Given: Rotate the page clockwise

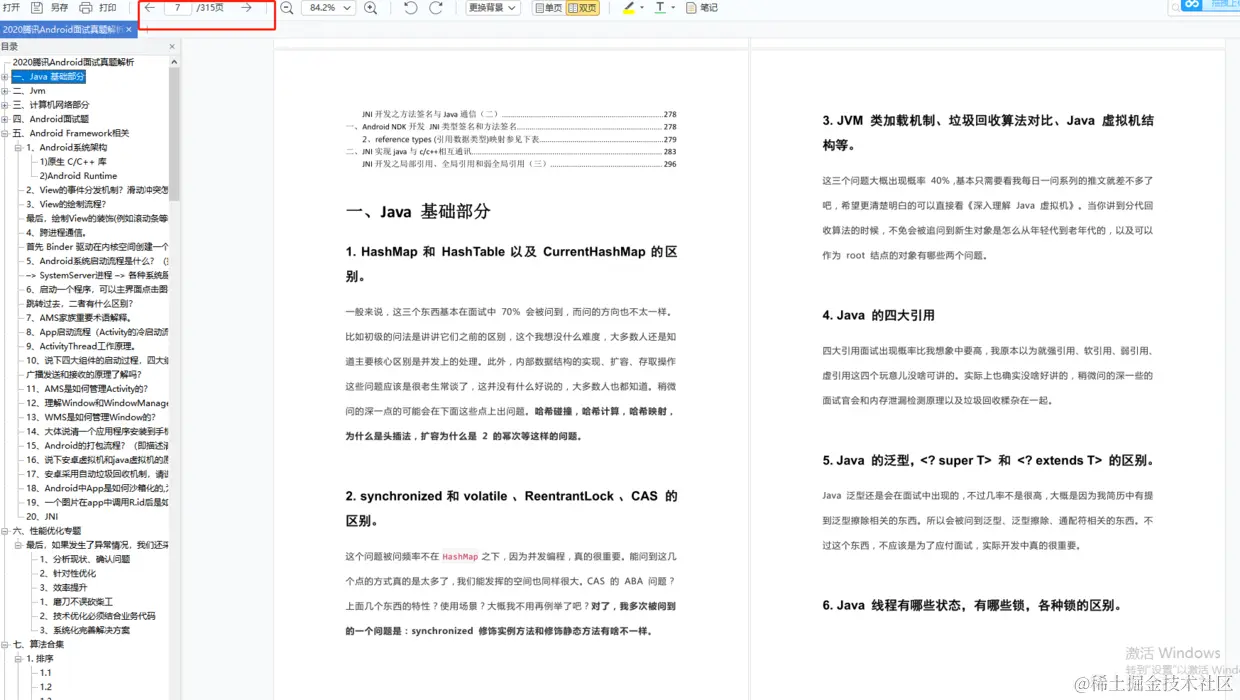Looking at the screenshot, I should click(436, 8).
